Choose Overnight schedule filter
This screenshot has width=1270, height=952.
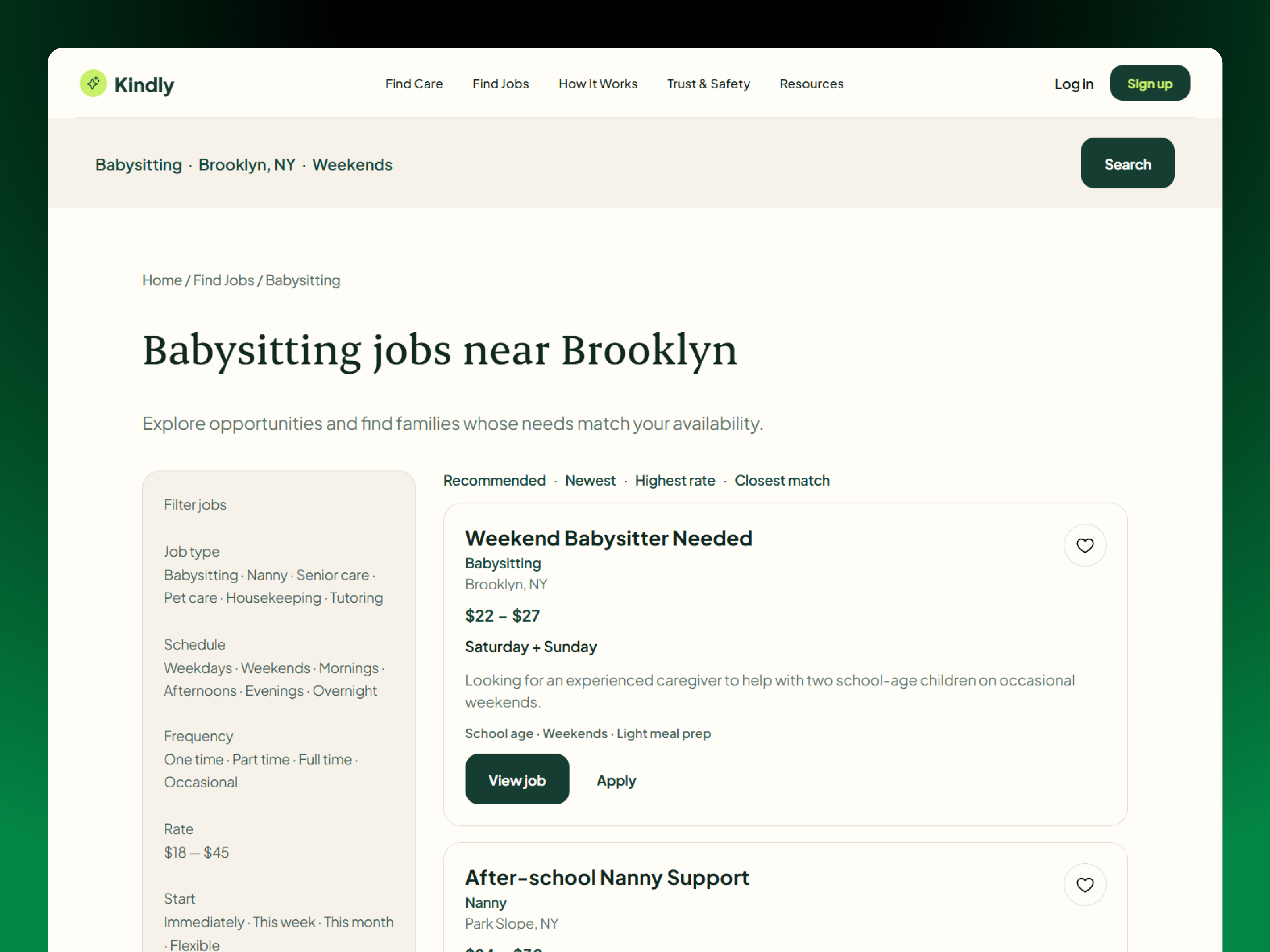pos(344,691)
